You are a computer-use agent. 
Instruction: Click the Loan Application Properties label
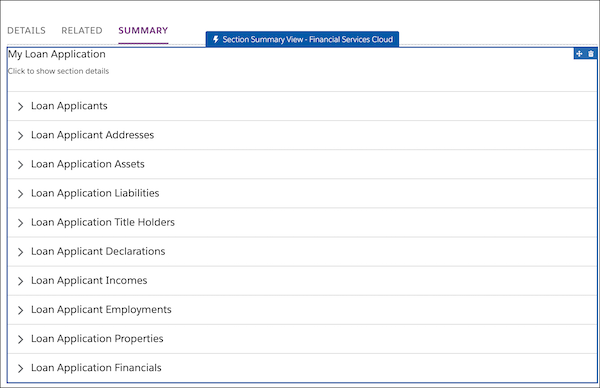(97, 339)
